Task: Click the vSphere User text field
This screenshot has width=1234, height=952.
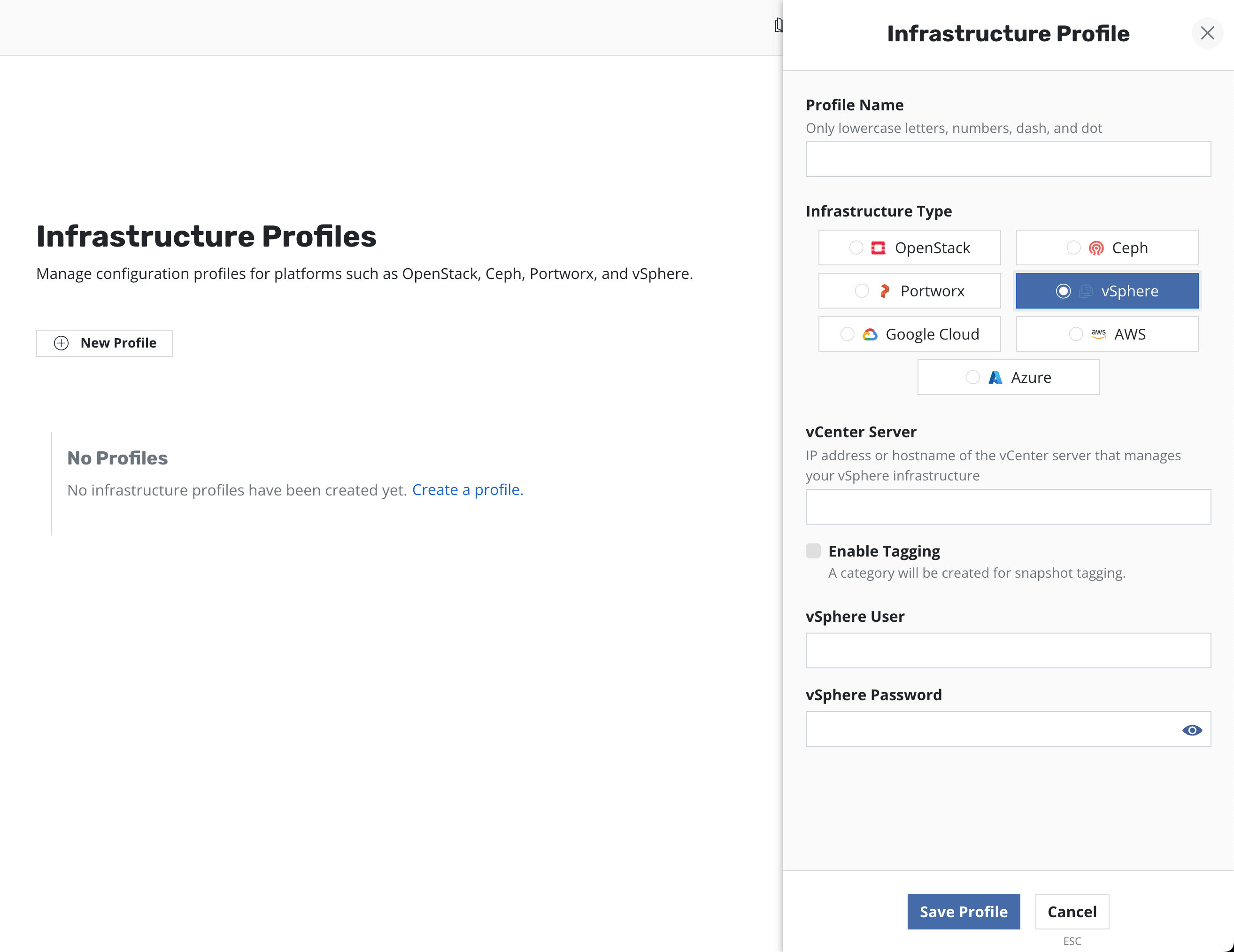Action: point(1008,650)
